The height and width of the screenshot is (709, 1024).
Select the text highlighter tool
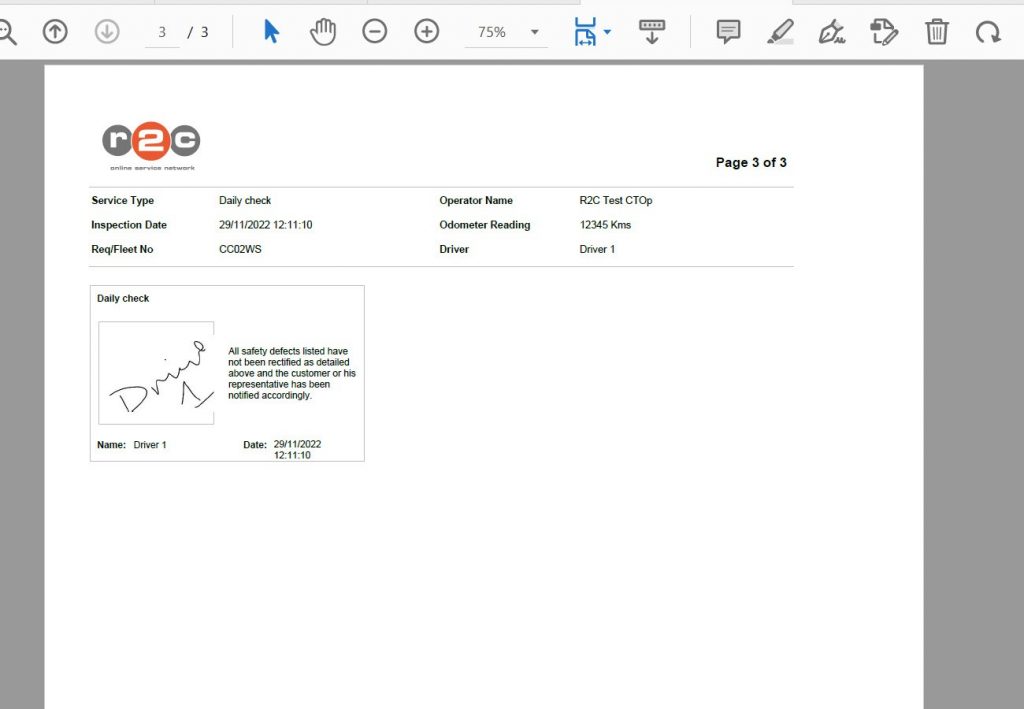point(780,31)
